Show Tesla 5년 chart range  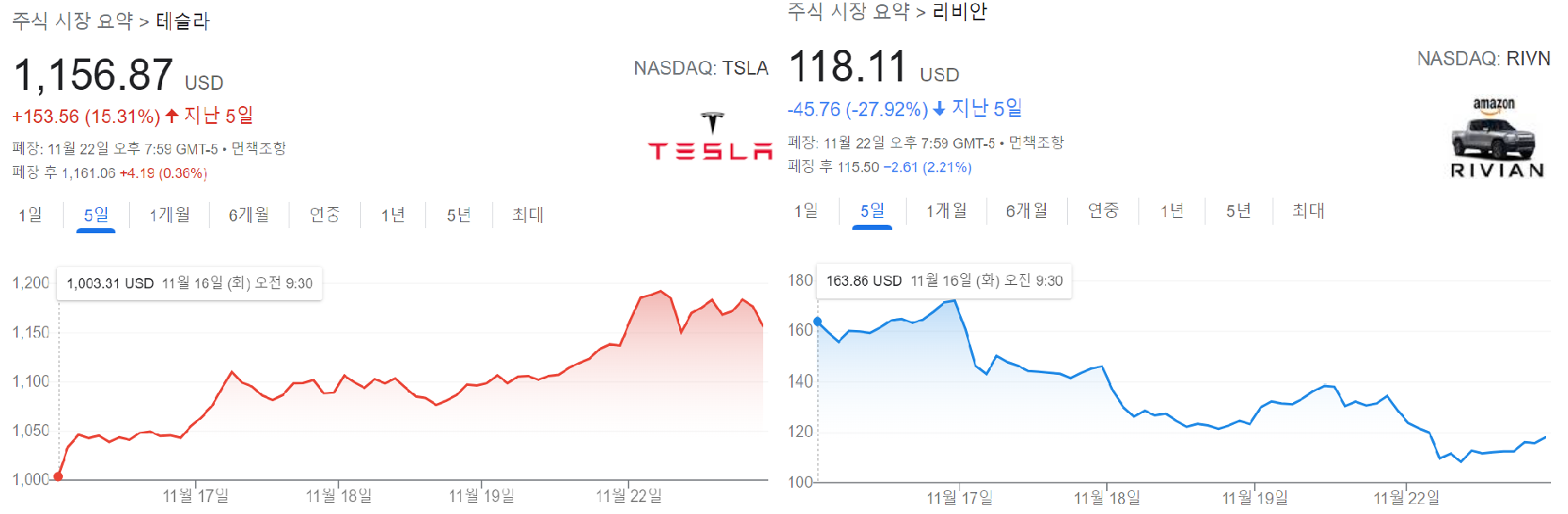pos(459,215)
